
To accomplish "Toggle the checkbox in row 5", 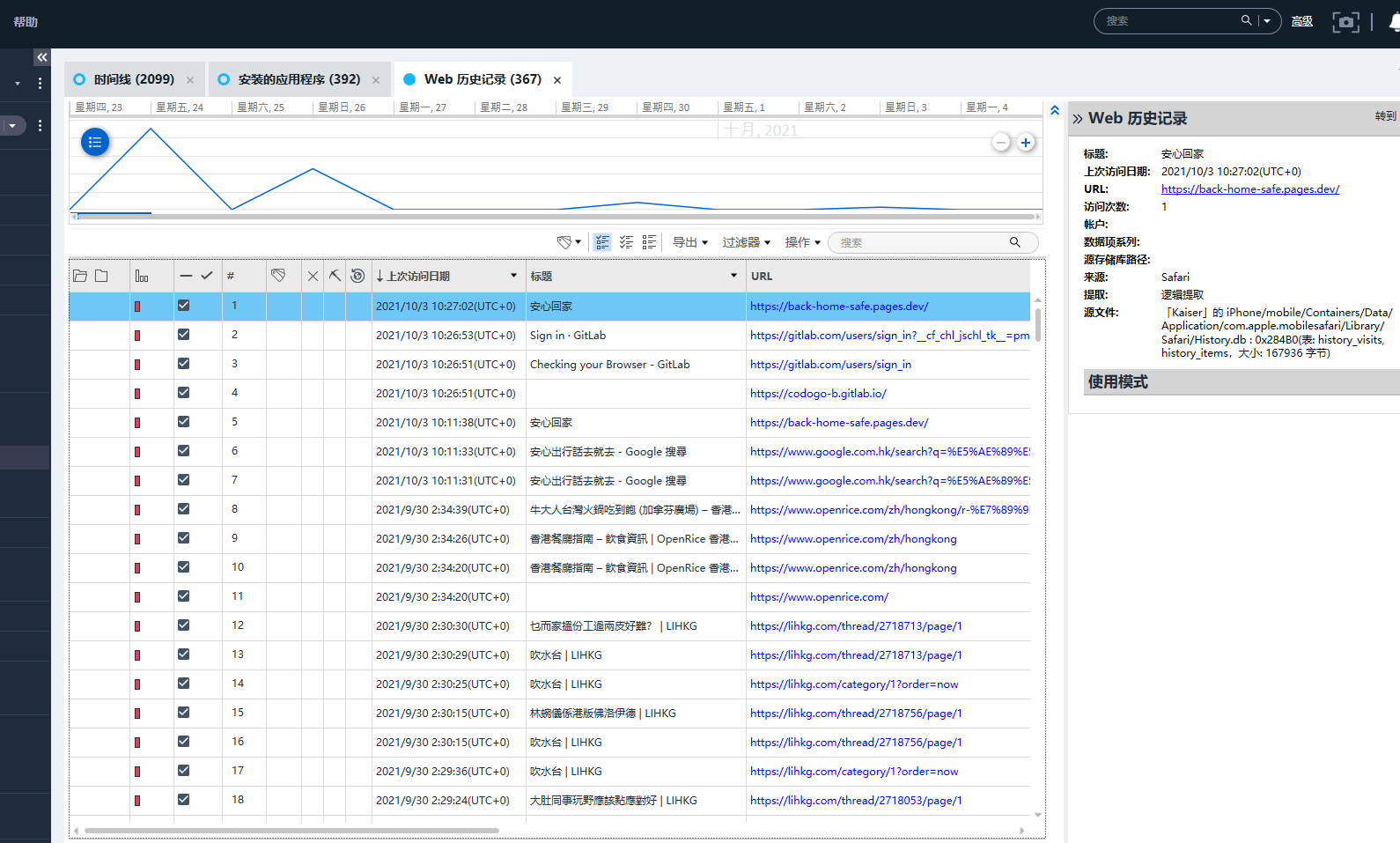I will tap(183, 422).
